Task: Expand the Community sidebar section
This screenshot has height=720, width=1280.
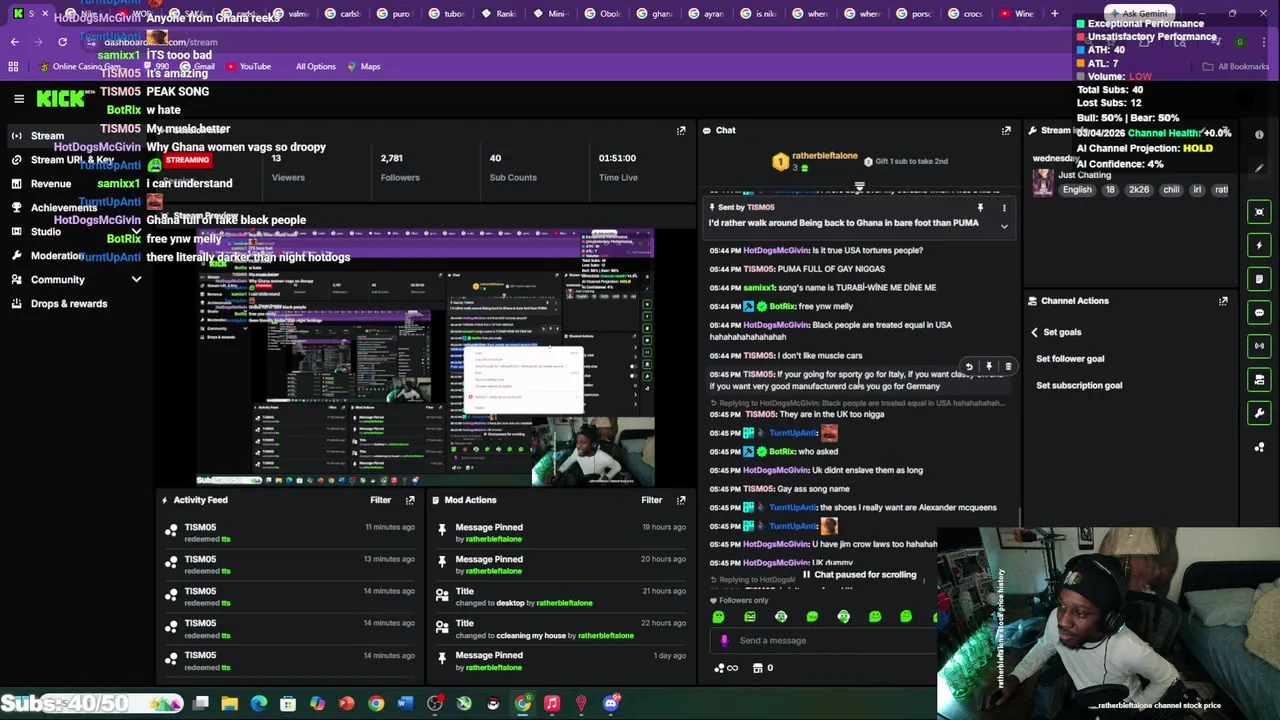Action: click(x=136, y=280)
